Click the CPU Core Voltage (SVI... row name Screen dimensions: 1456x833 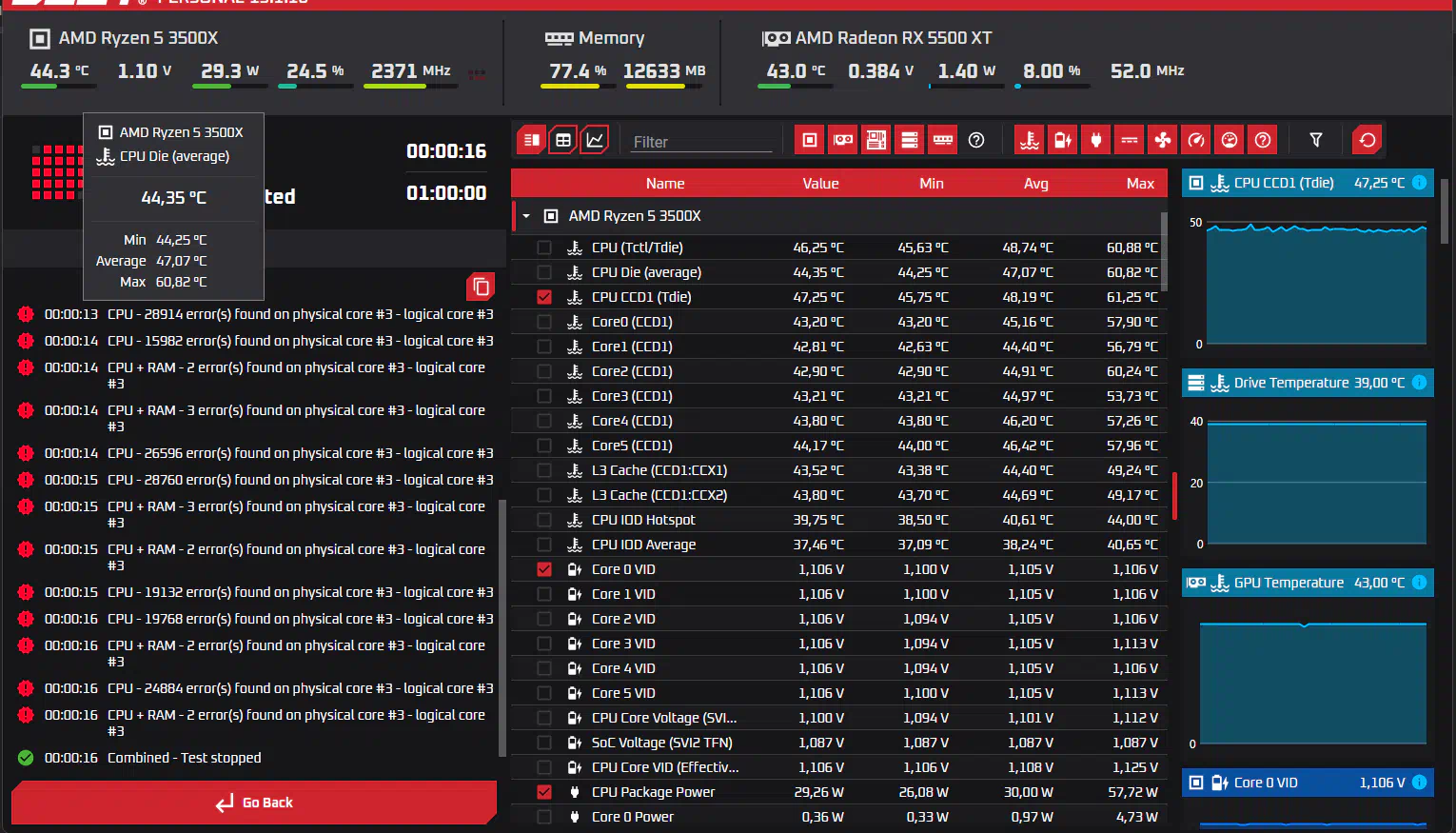coord(664,718)
